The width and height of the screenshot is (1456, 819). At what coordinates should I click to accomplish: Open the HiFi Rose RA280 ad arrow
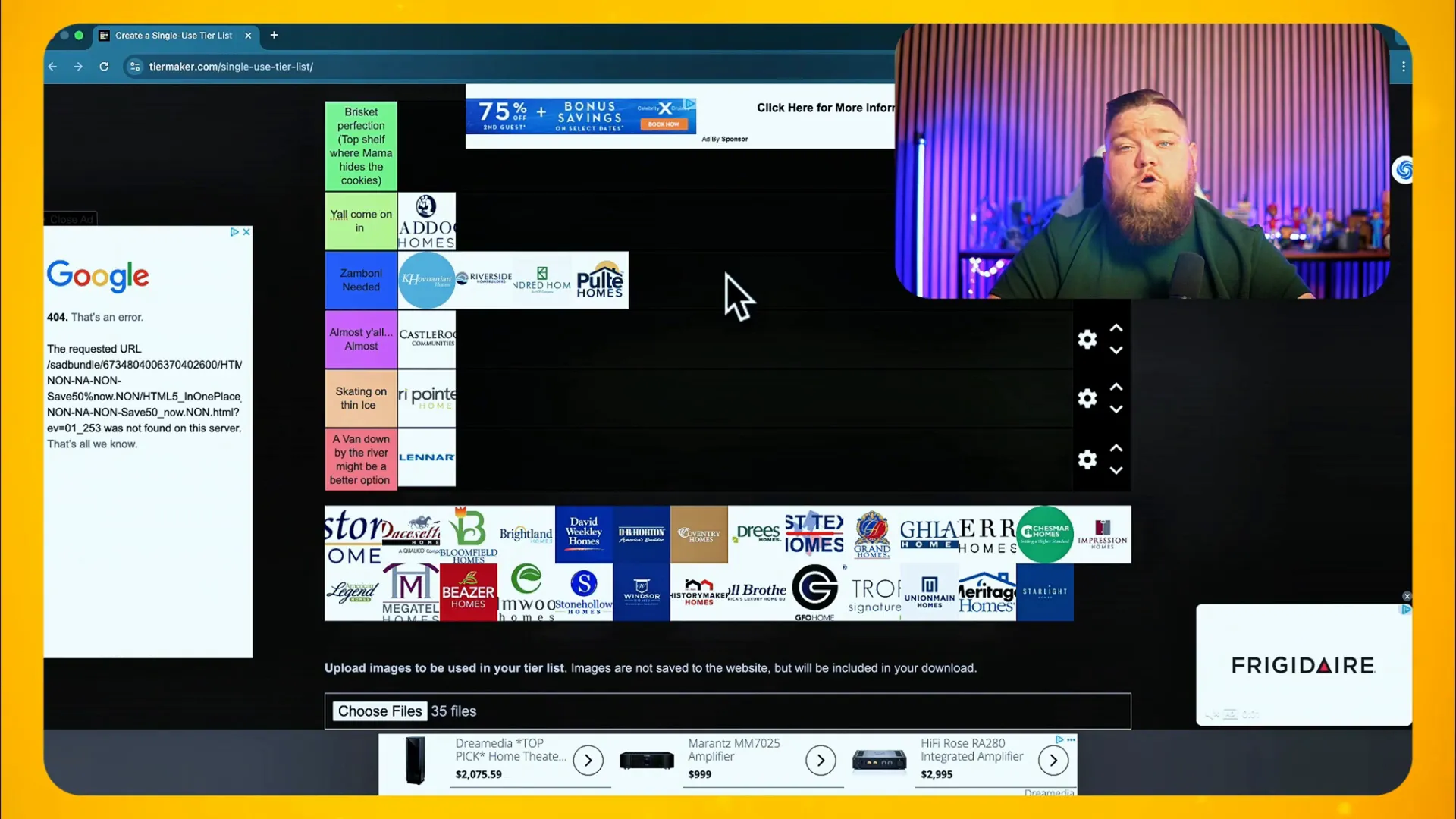(1053, 760)
